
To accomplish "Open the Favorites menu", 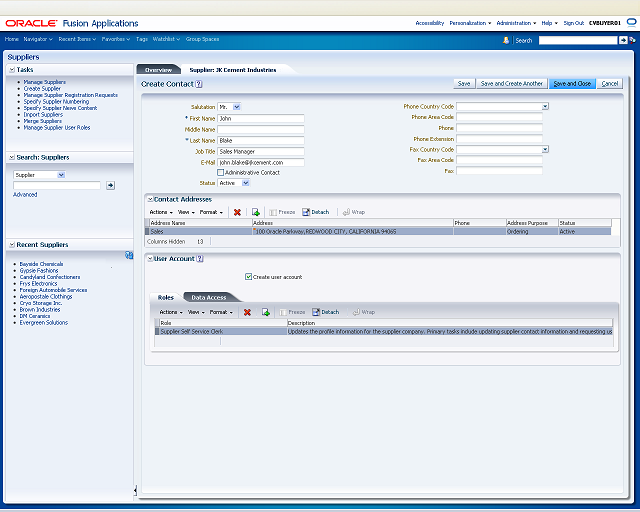I will tap(116, 39).
